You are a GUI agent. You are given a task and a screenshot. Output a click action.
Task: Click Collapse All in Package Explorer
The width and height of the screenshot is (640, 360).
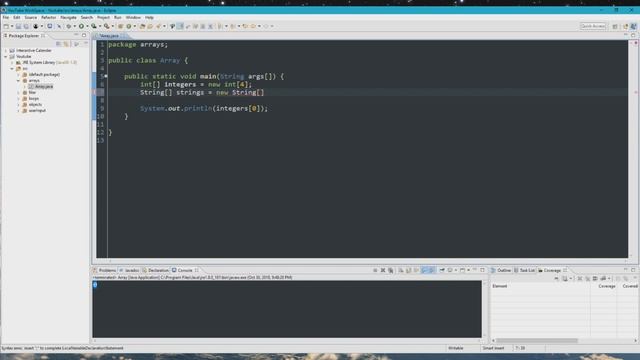click(59, 44)
